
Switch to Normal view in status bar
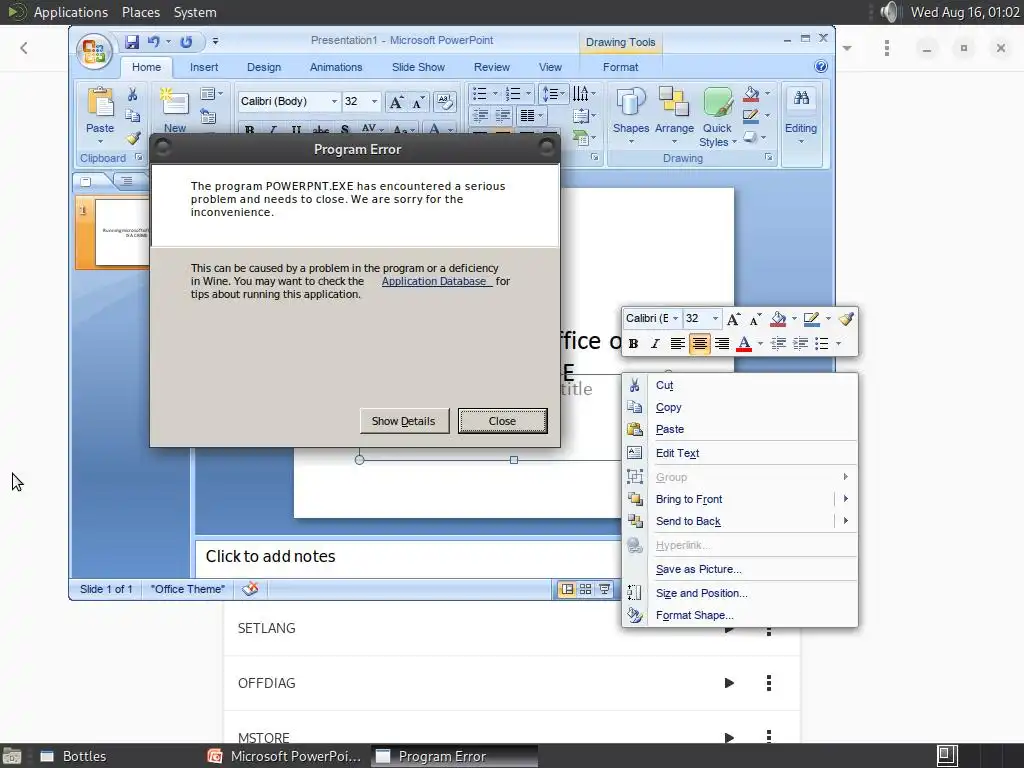click(x=568, y=589)
